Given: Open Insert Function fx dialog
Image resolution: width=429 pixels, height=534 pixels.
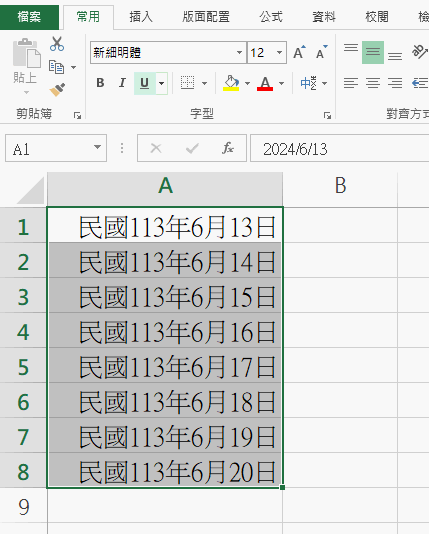Looking at the screenshot, I should [228, 148].
